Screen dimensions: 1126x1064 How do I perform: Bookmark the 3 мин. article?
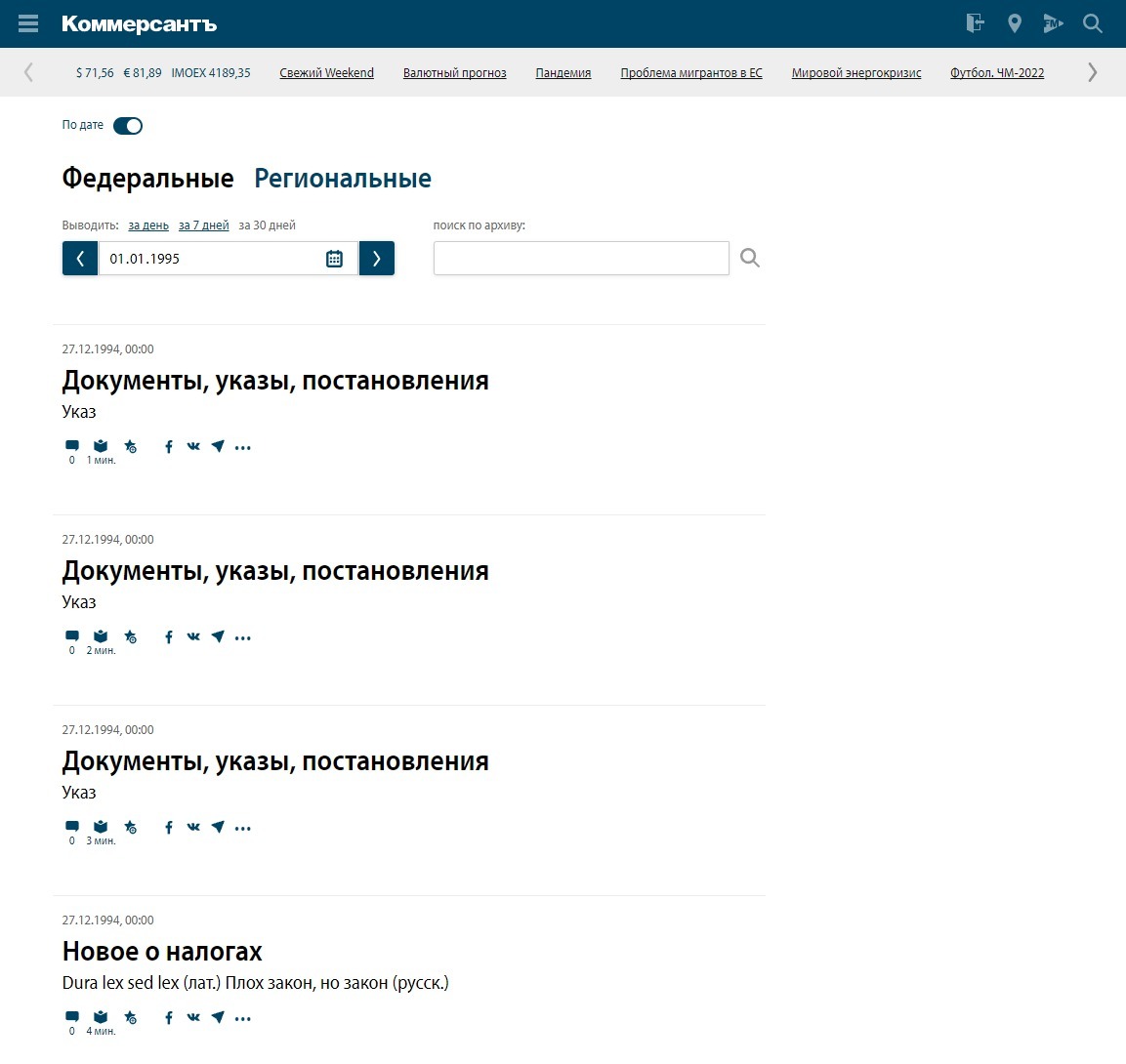point(130,827)
